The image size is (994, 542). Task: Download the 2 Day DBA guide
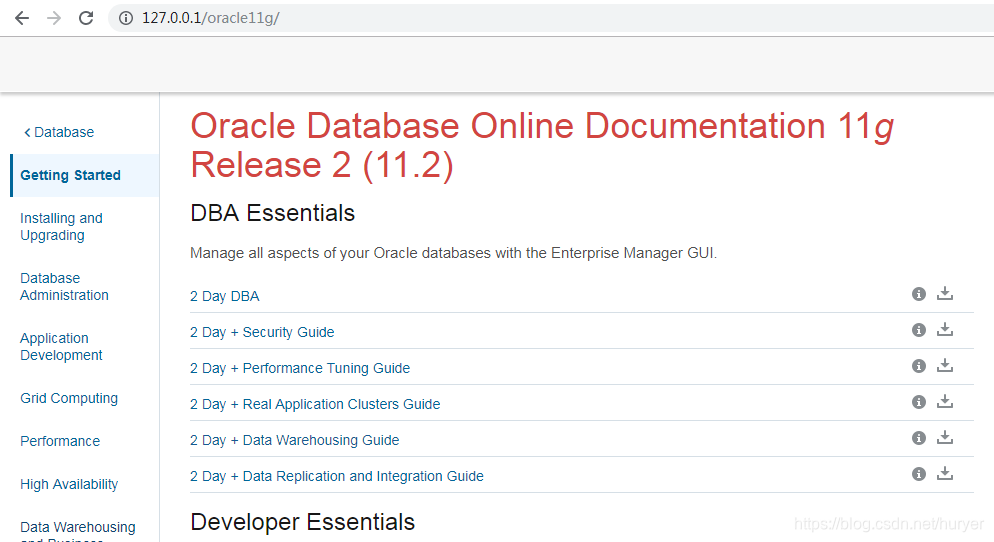point(945,294)
